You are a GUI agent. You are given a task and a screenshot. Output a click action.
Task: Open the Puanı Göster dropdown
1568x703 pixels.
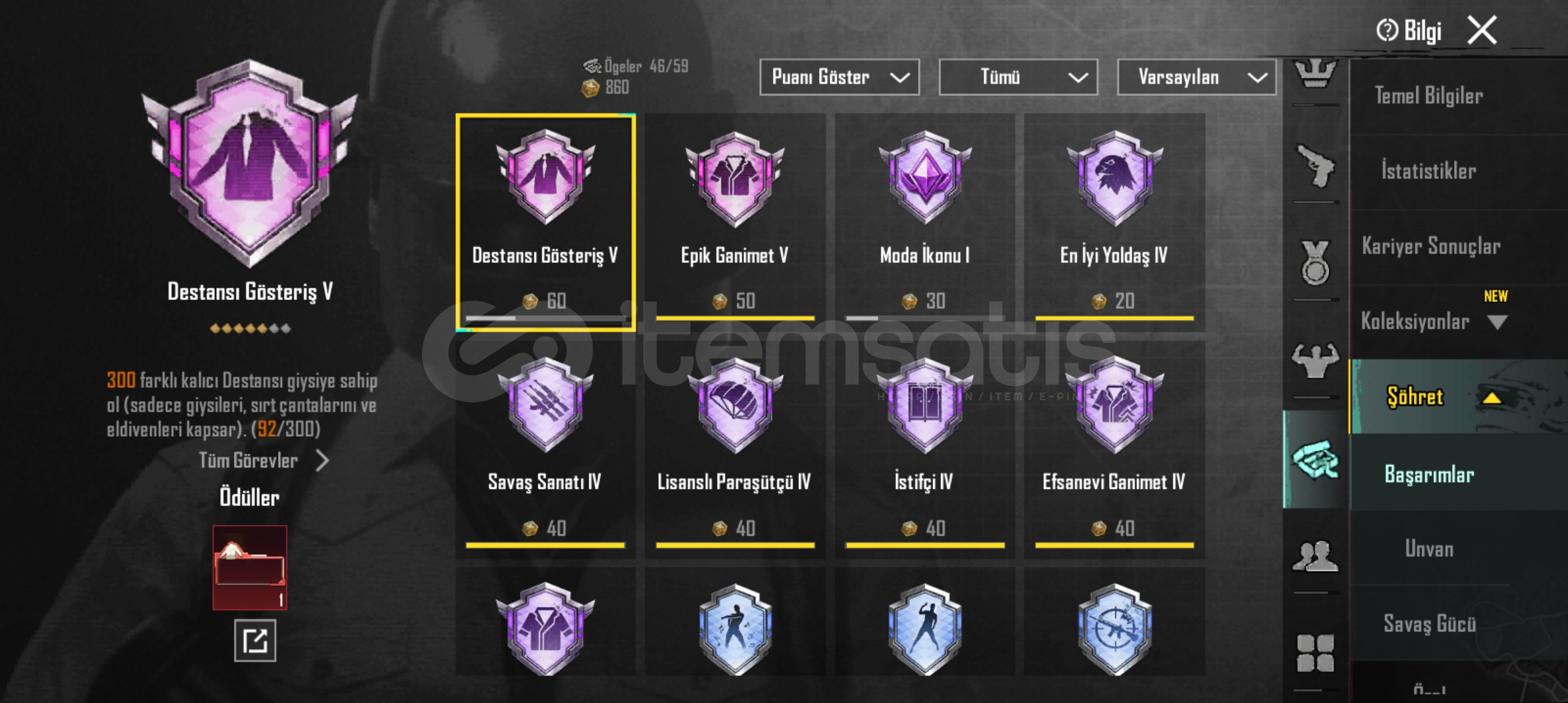[x=839, y=77]
